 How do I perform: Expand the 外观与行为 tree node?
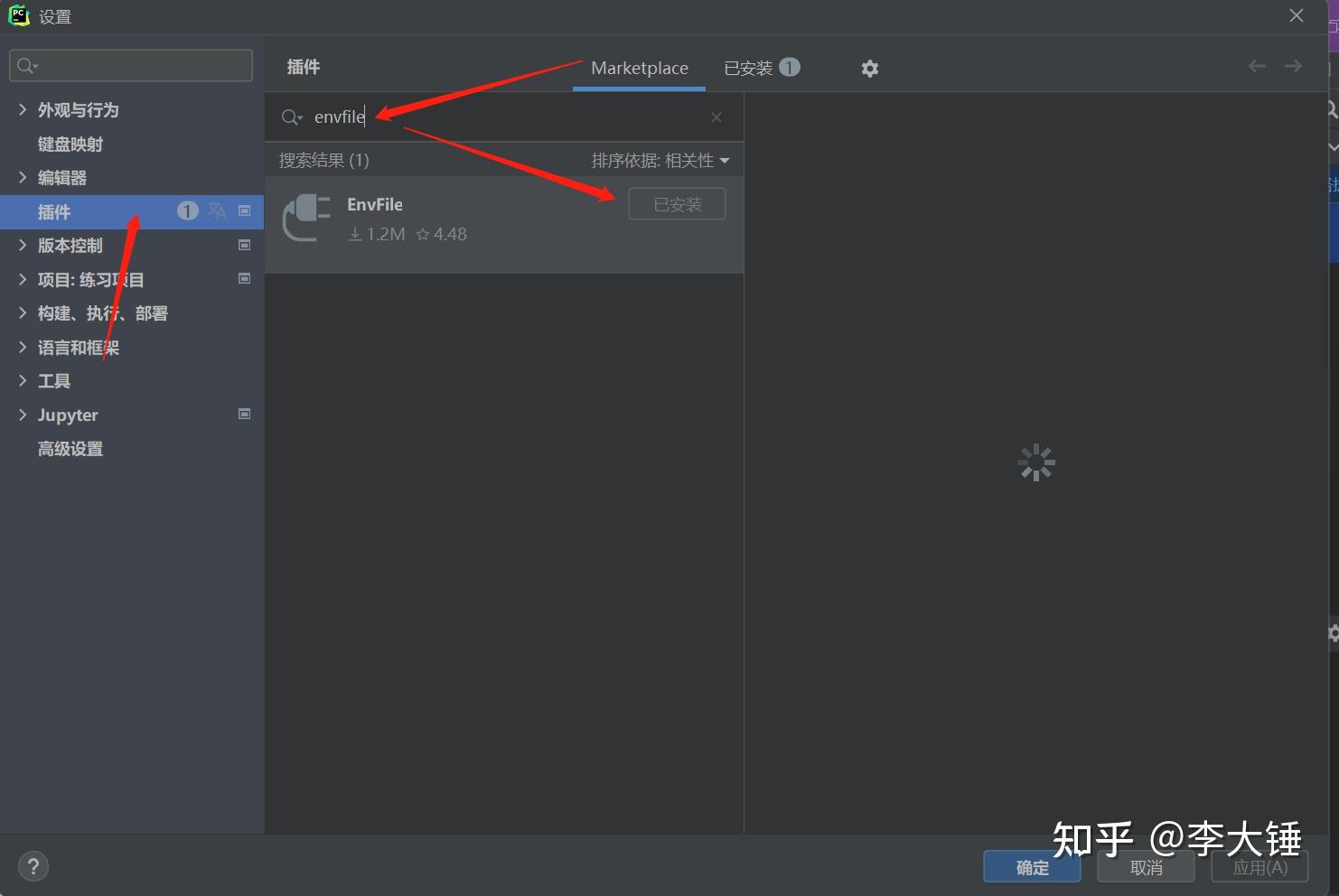[x=23, y=109]
